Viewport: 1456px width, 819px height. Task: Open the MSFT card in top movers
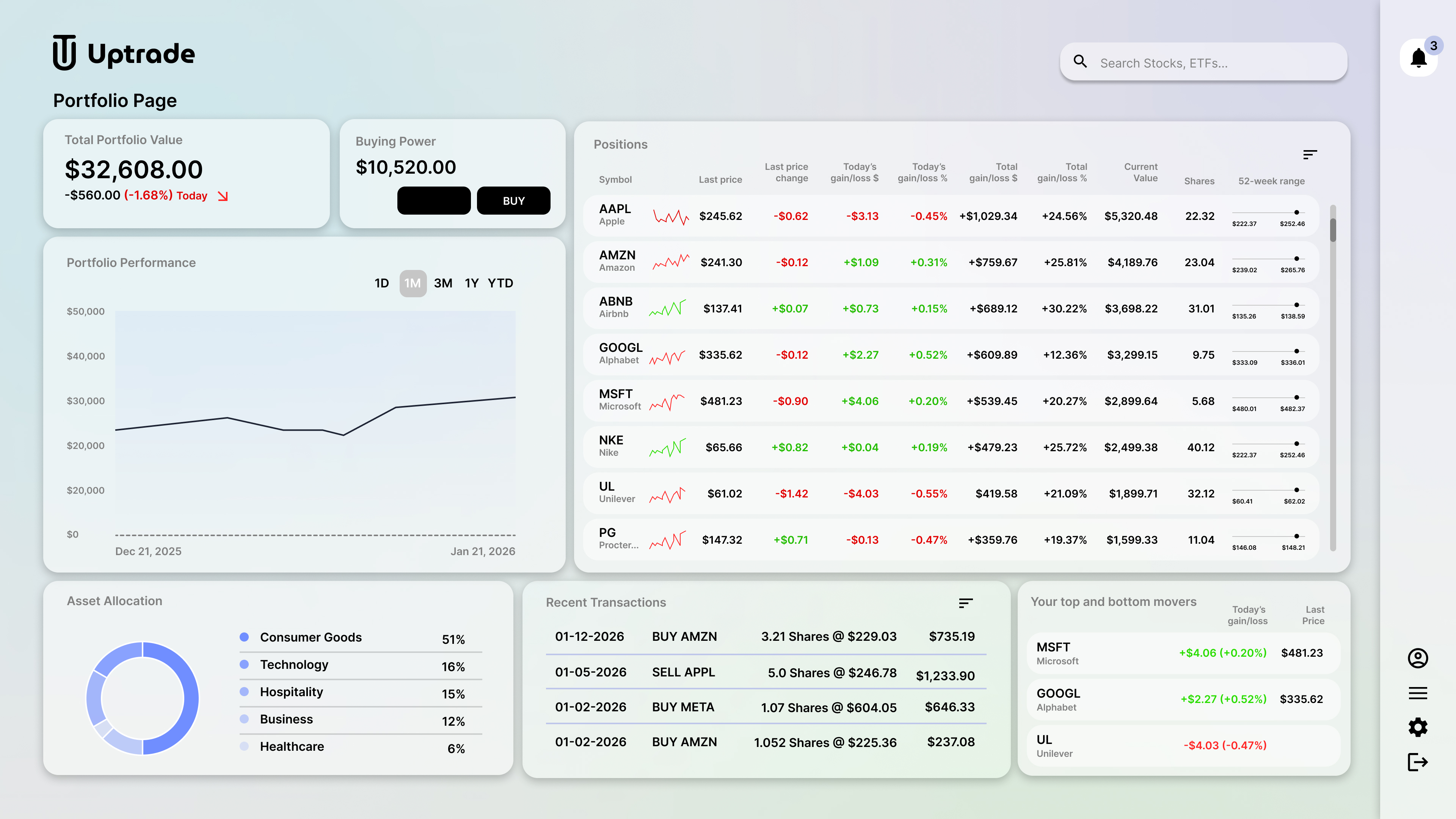click(x=1183, y=653)
